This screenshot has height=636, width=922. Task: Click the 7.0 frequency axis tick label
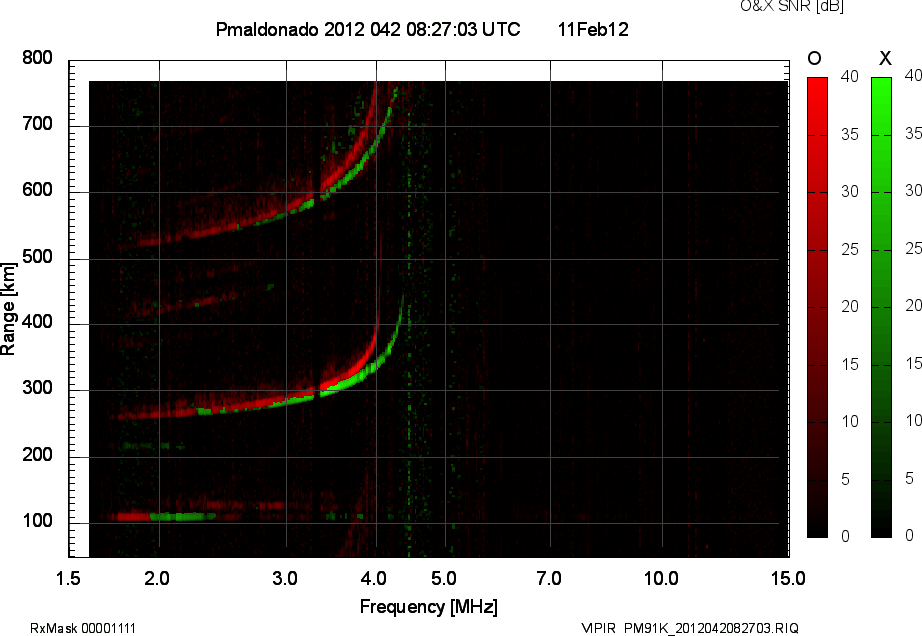point(549,578)
